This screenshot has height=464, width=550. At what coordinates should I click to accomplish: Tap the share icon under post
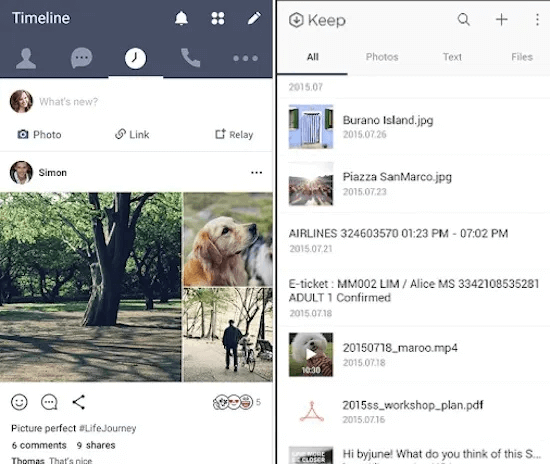(x=79, y=402)
